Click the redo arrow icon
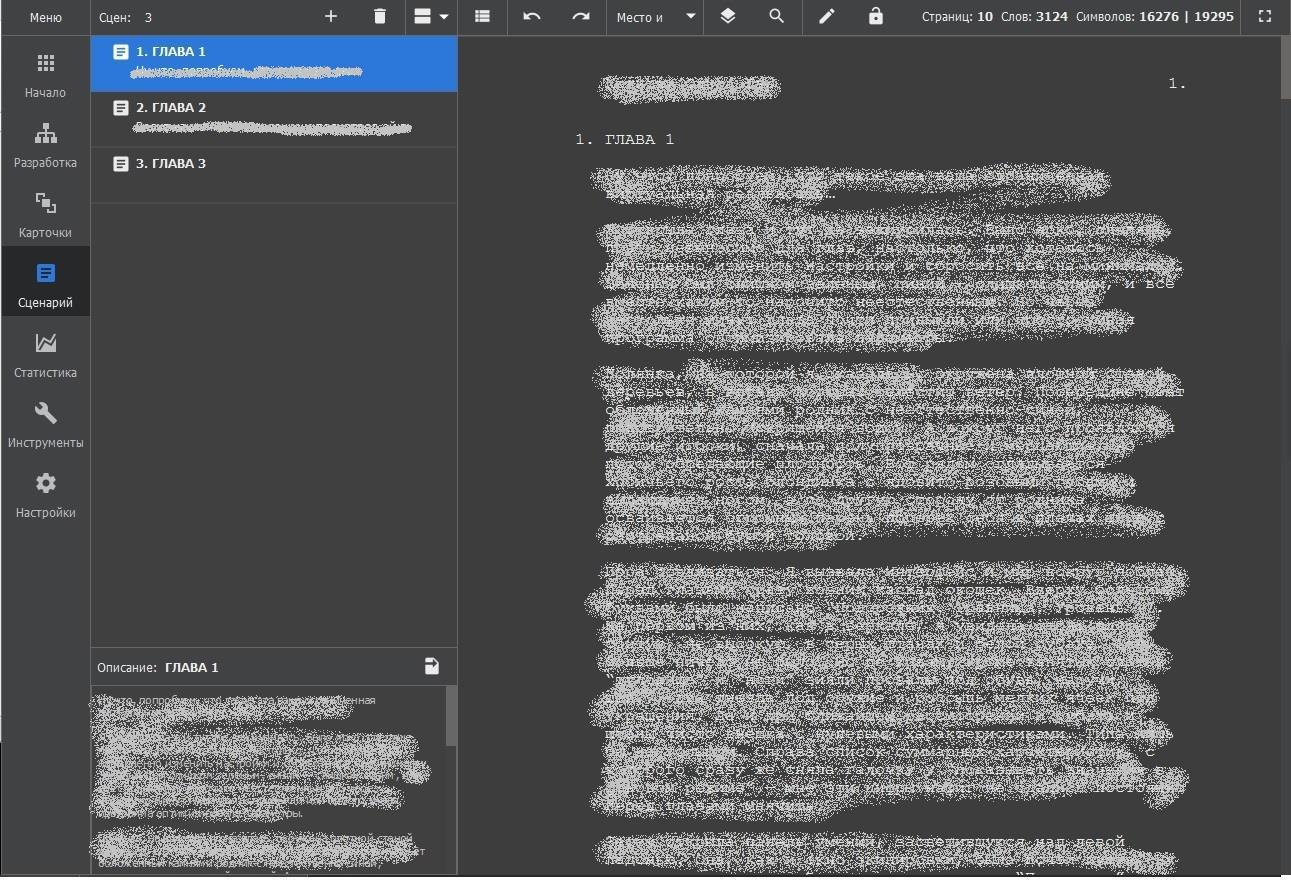The height and width of the screenshot is (882, 1291). coord(581,17)
